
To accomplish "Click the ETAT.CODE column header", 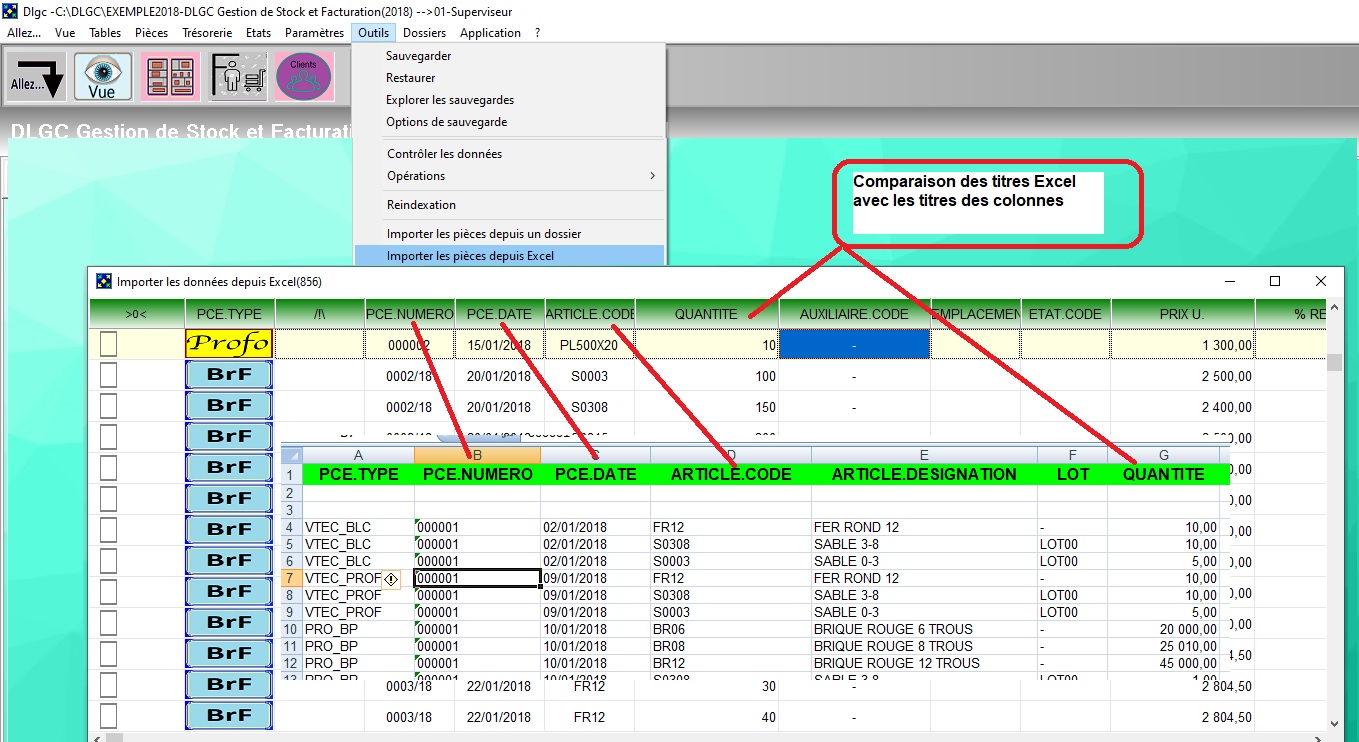I will click(x=1065, y=314).
